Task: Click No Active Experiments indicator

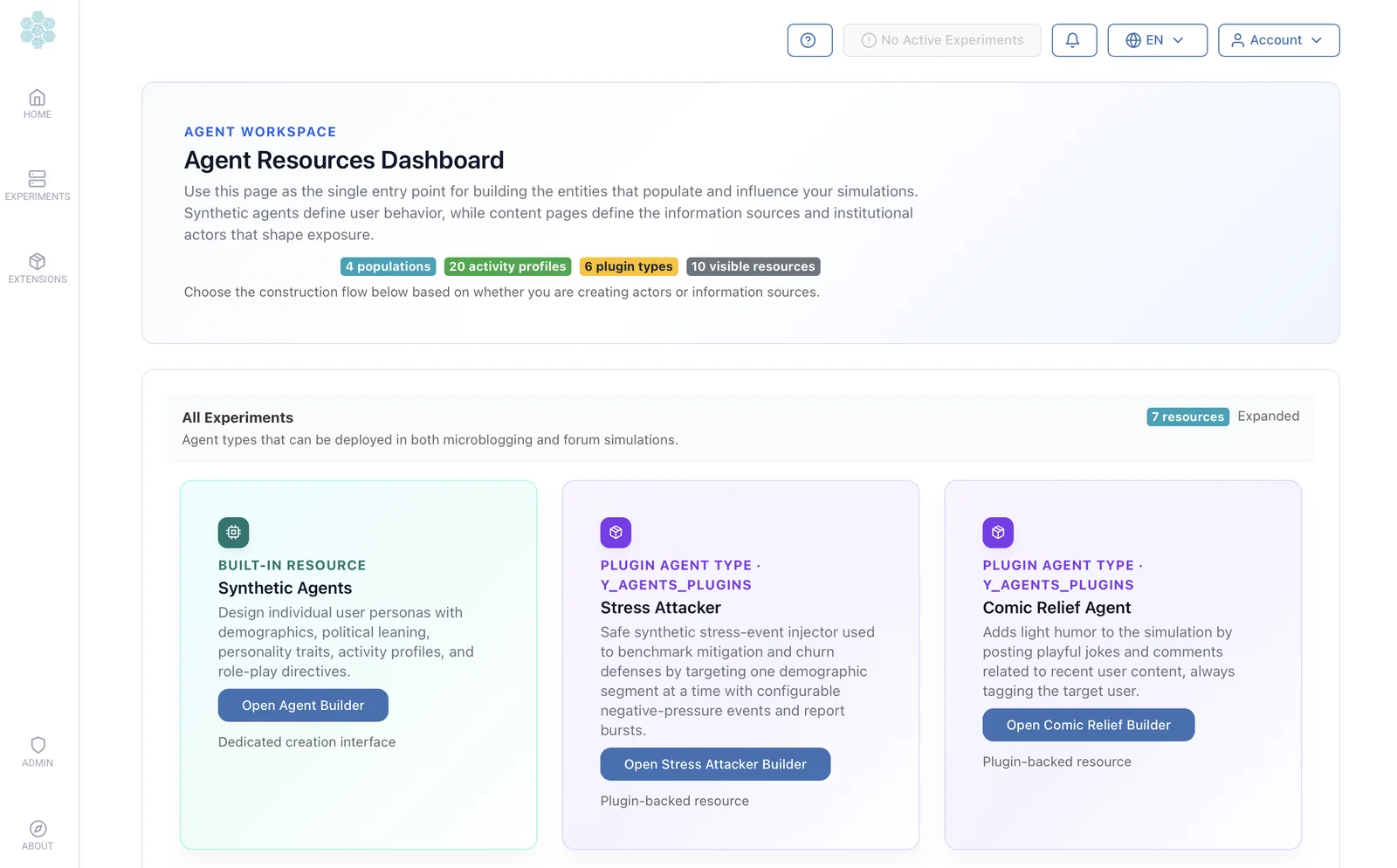Action: coord(942,40)
